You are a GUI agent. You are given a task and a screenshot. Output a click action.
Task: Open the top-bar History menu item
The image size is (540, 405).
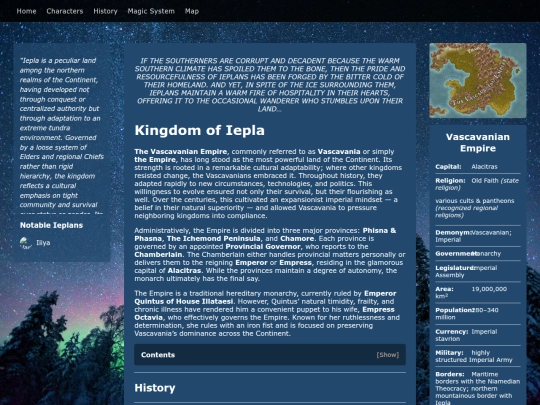pos(105,11)
